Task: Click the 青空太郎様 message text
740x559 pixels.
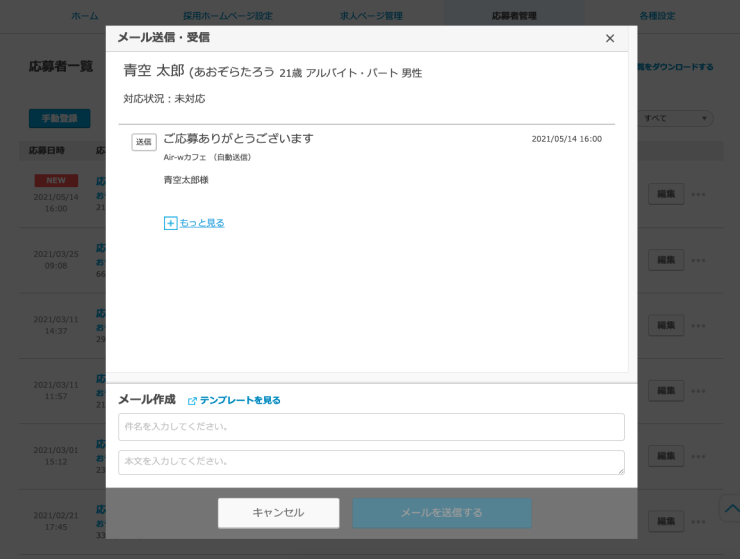Action: pyautogui.click(x=186, y=180)
